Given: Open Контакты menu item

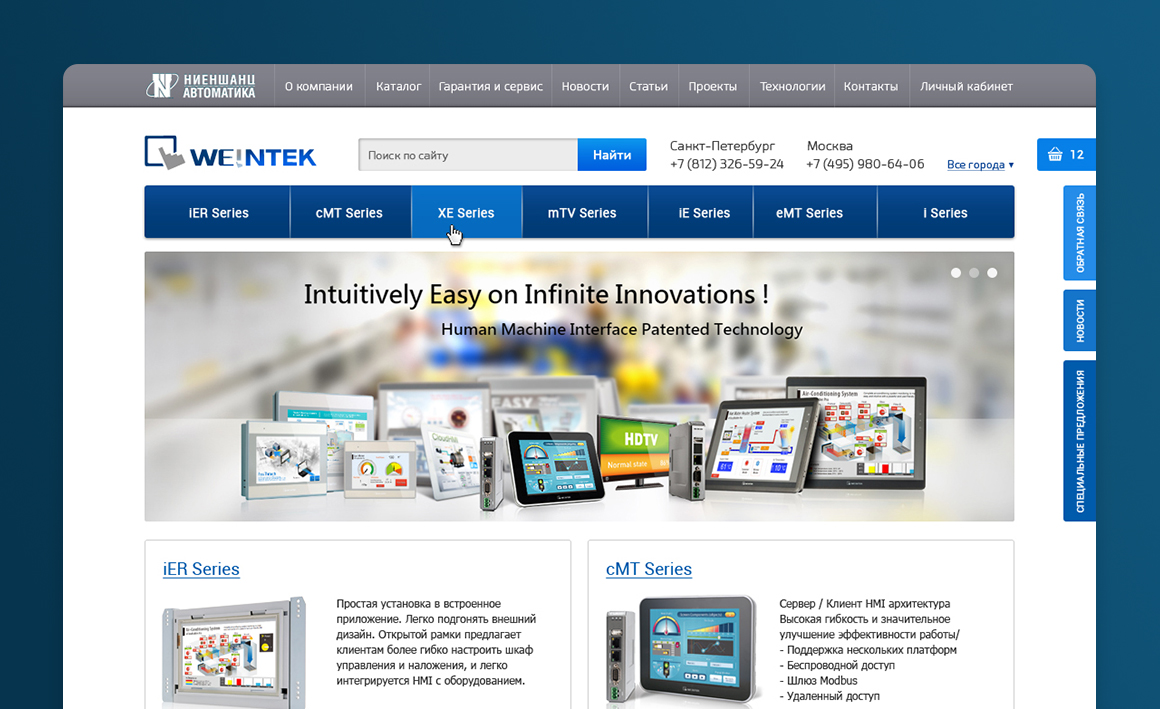Looking at the screenshot, I should [871, 87].
